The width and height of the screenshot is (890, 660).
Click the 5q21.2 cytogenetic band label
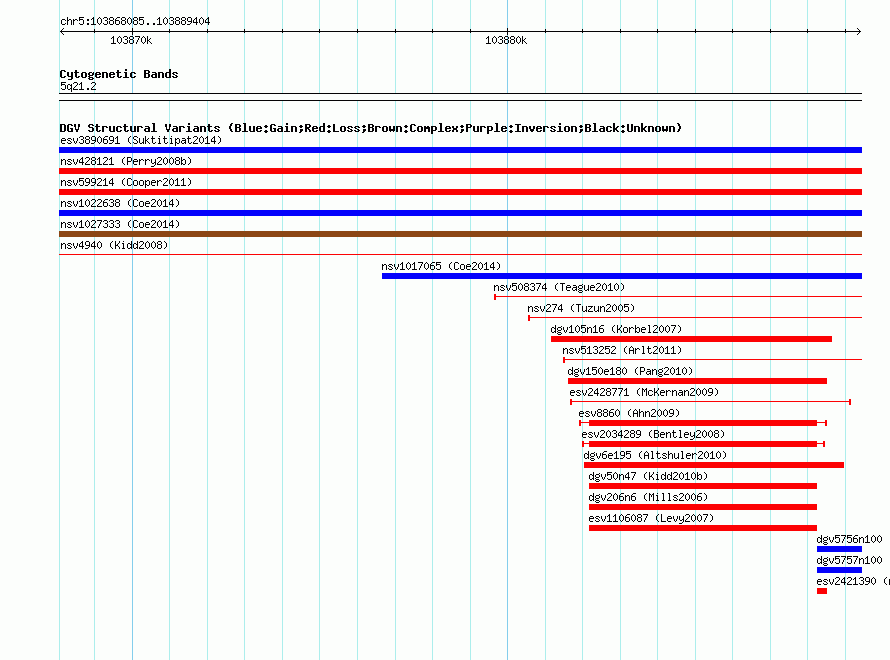coord(78,86)
